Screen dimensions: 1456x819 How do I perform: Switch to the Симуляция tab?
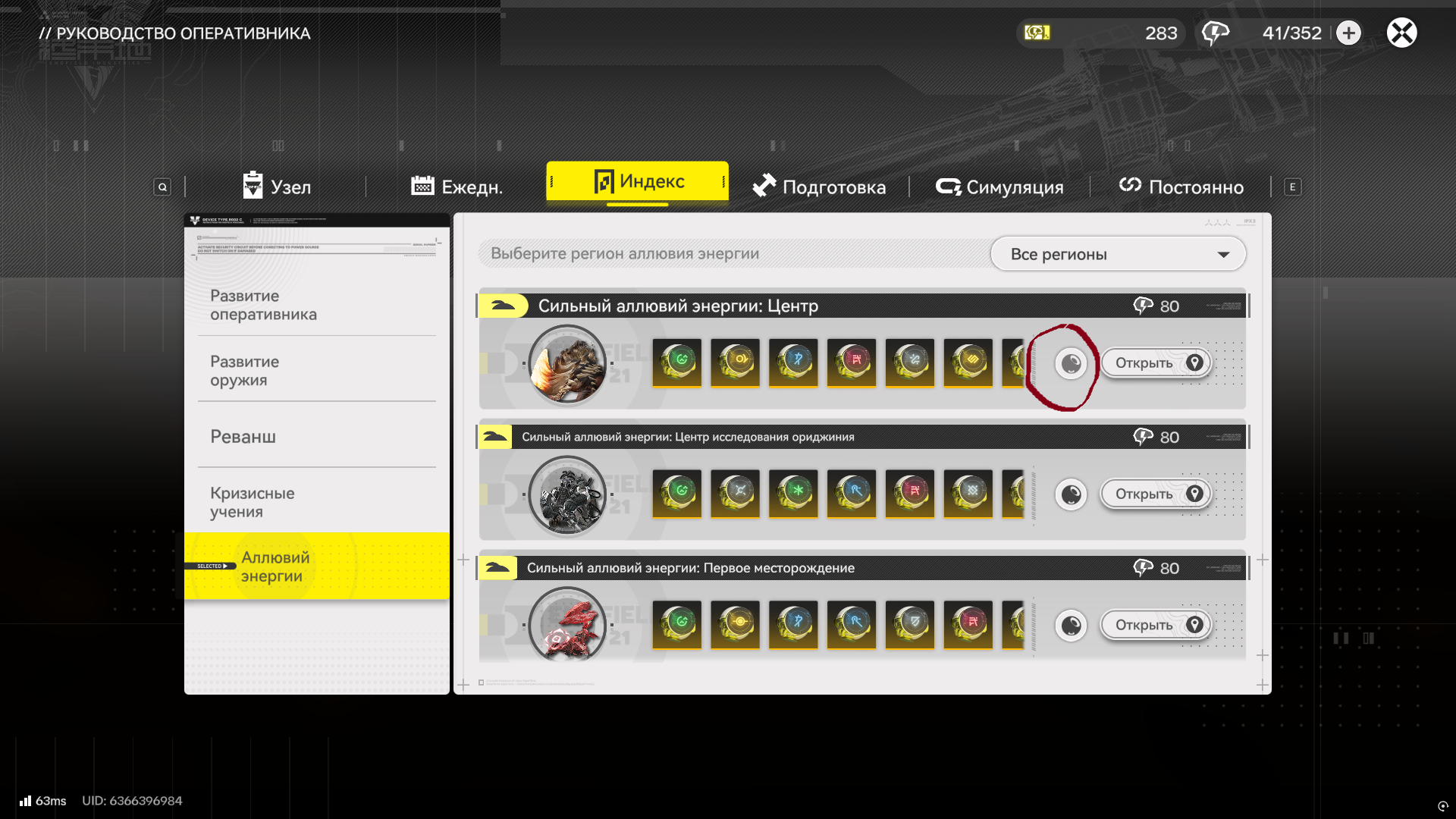pyautogui.click(x=999, y=187)
